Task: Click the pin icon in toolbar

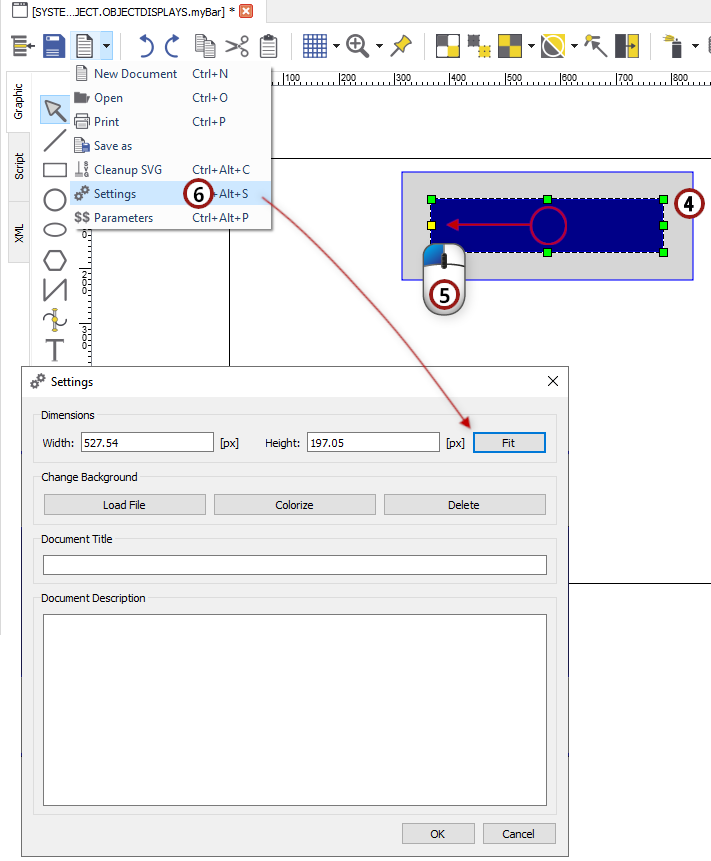Action: [401, 46]
